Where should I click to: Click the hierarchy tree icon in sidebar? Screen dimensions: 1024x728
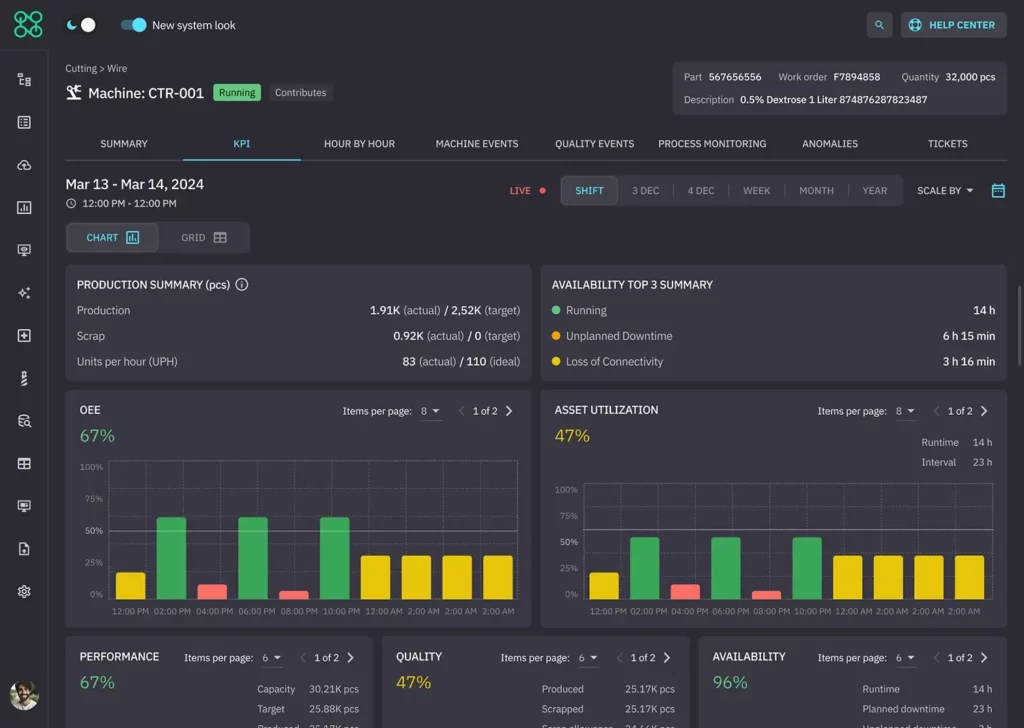point(24,80)
